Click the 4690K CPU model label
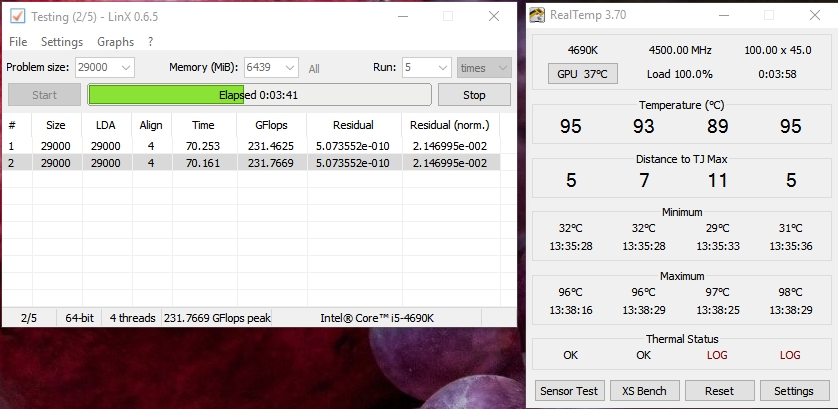 coord(583,50)
